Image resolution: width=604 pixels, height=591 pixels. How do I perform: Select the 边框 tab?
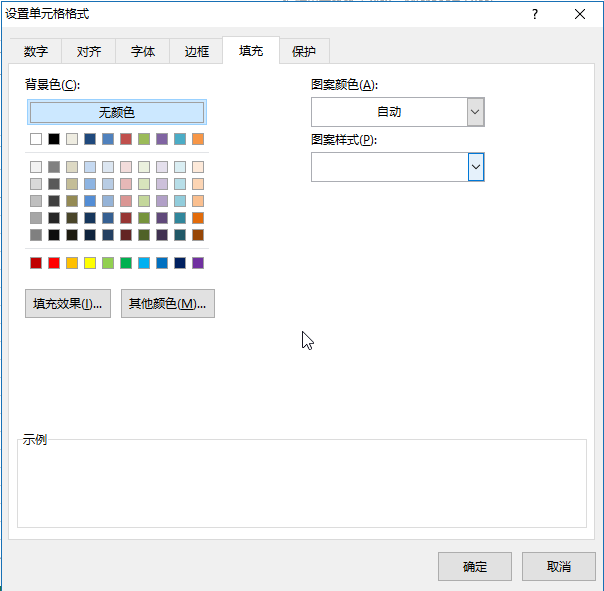197,51
